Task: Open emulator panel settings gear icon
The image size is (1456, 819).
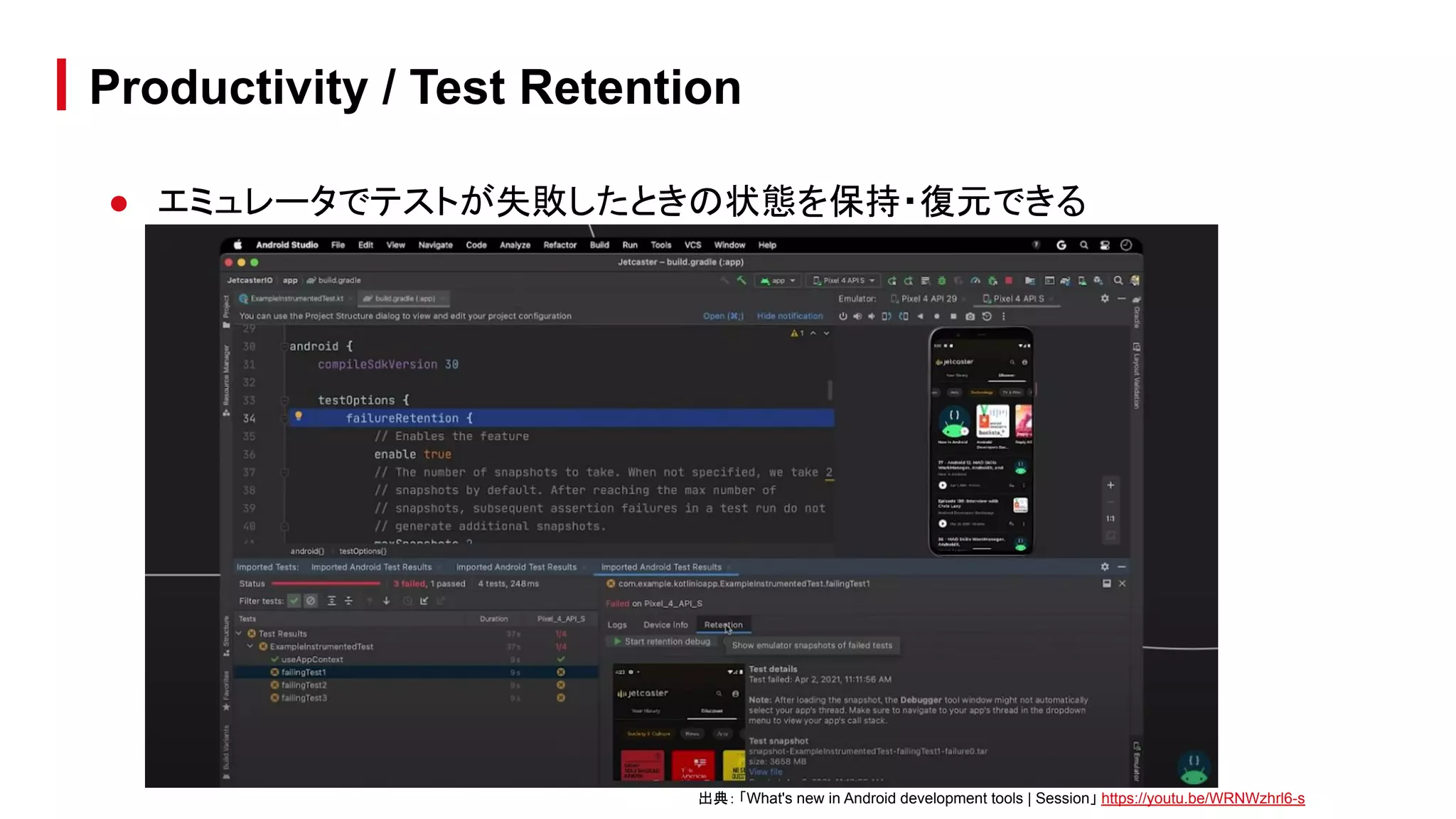Action: 1105,299
